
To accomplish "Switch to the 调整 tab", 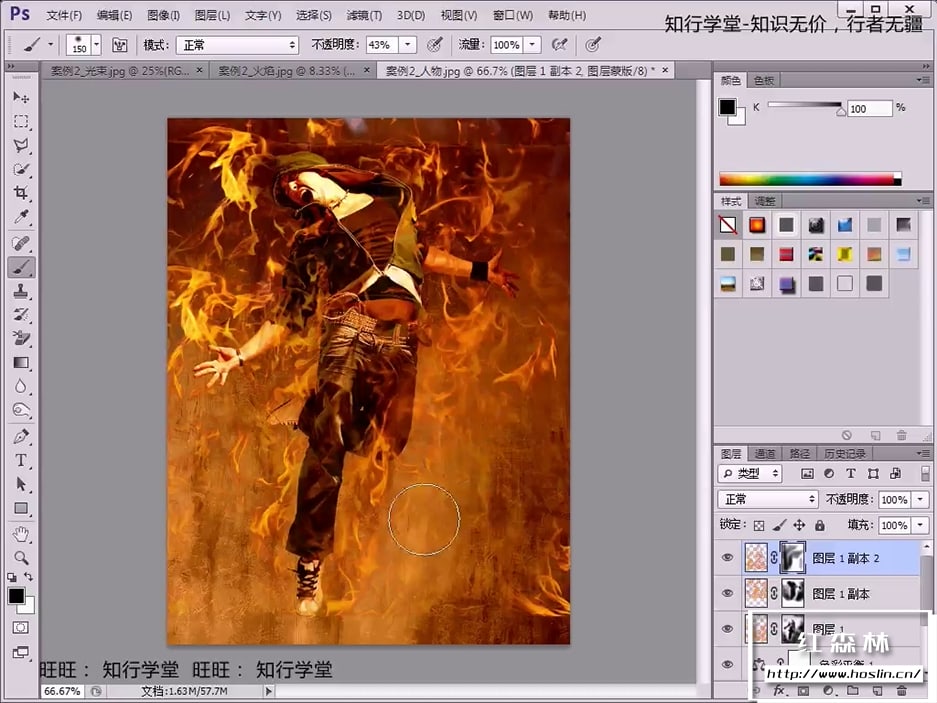I will pos(765,201).
